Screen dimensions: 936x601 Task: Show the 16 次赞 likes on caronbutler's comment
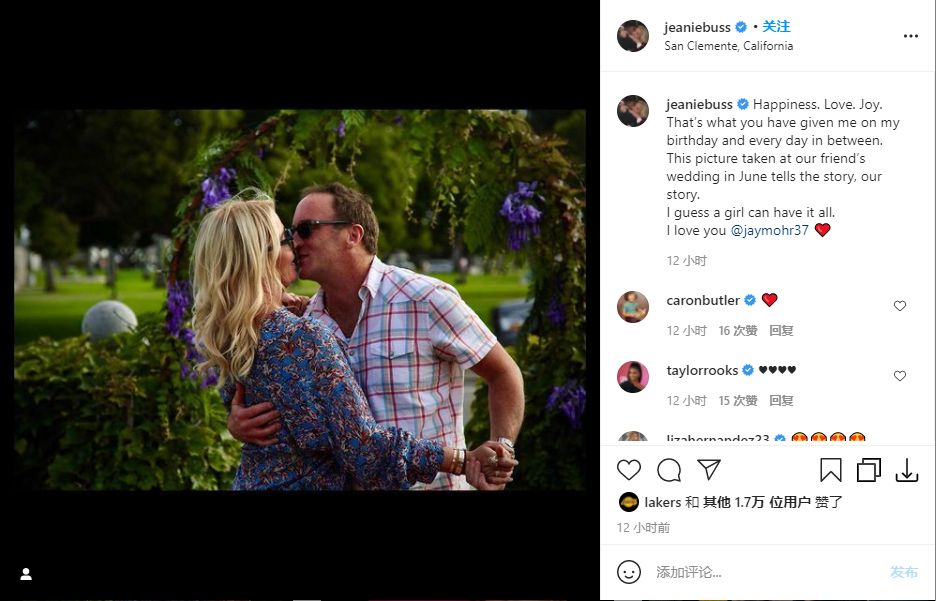pos(738,330)
